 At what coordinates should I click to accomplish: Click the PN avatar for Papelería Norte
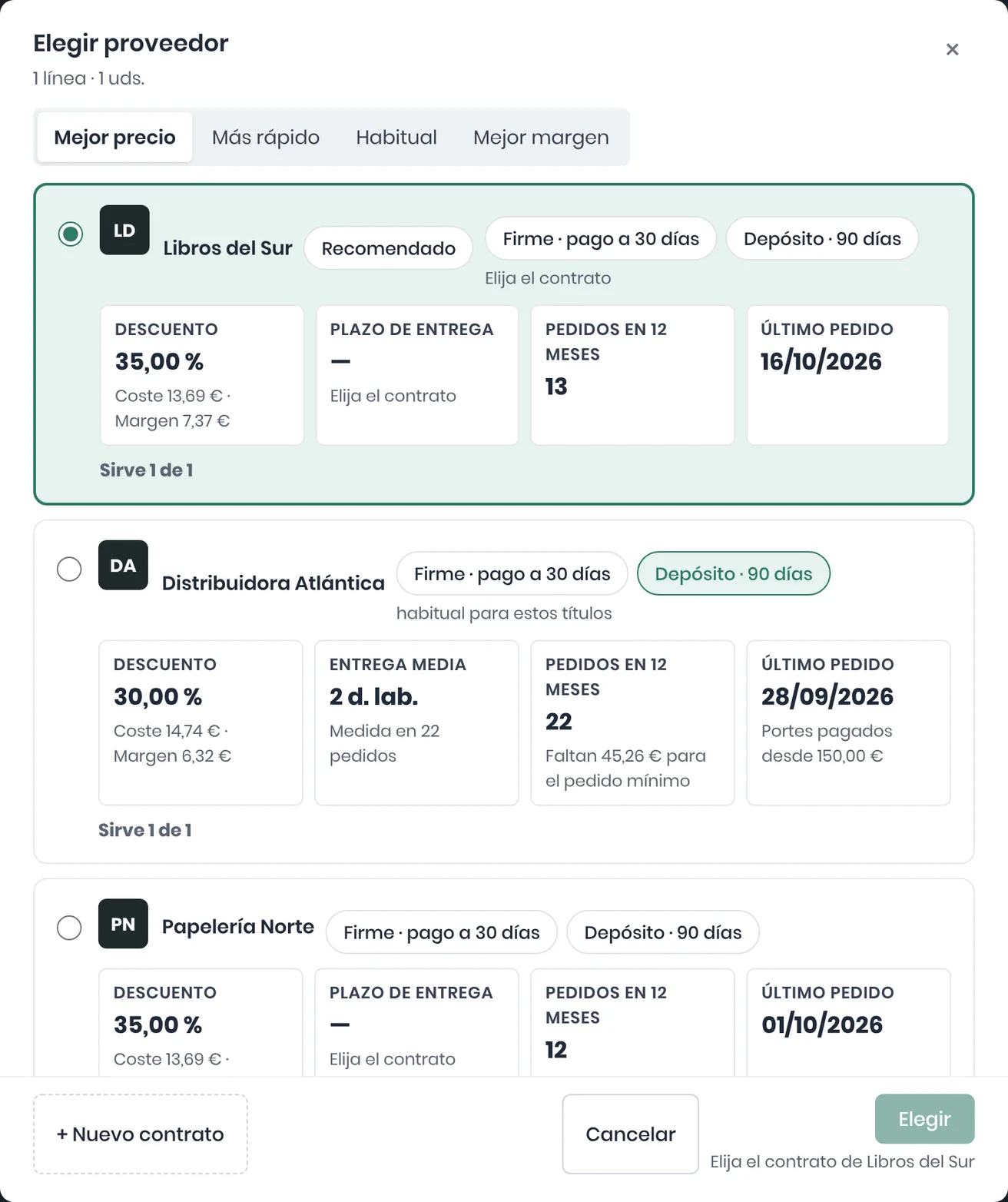coord(123,924)
